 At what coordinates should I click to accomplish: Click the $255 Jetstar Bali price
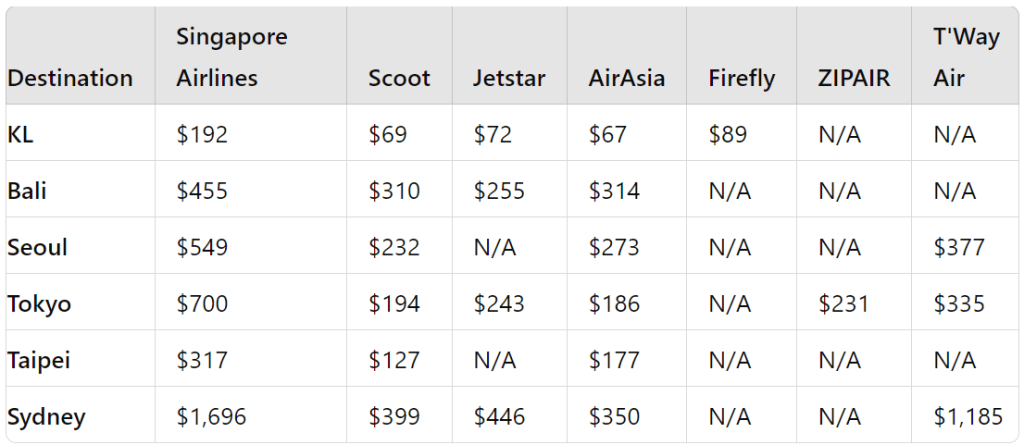(498, 191)
